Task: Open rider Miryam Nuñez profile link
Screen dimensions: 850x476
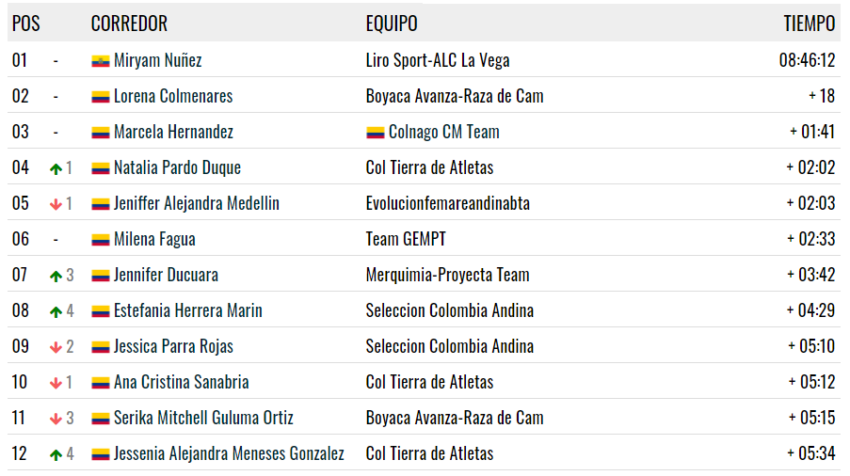Action: (158, 60)
